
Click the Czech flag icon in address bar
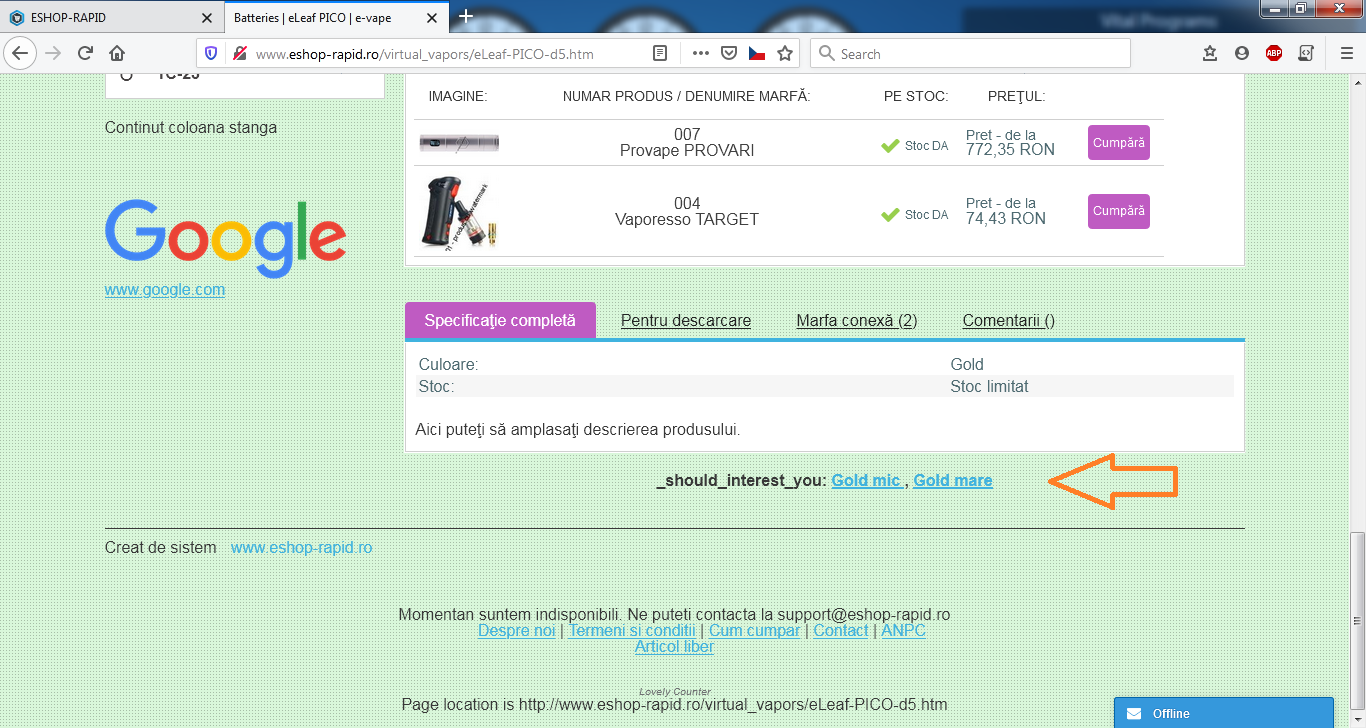(x=757, y=53)
